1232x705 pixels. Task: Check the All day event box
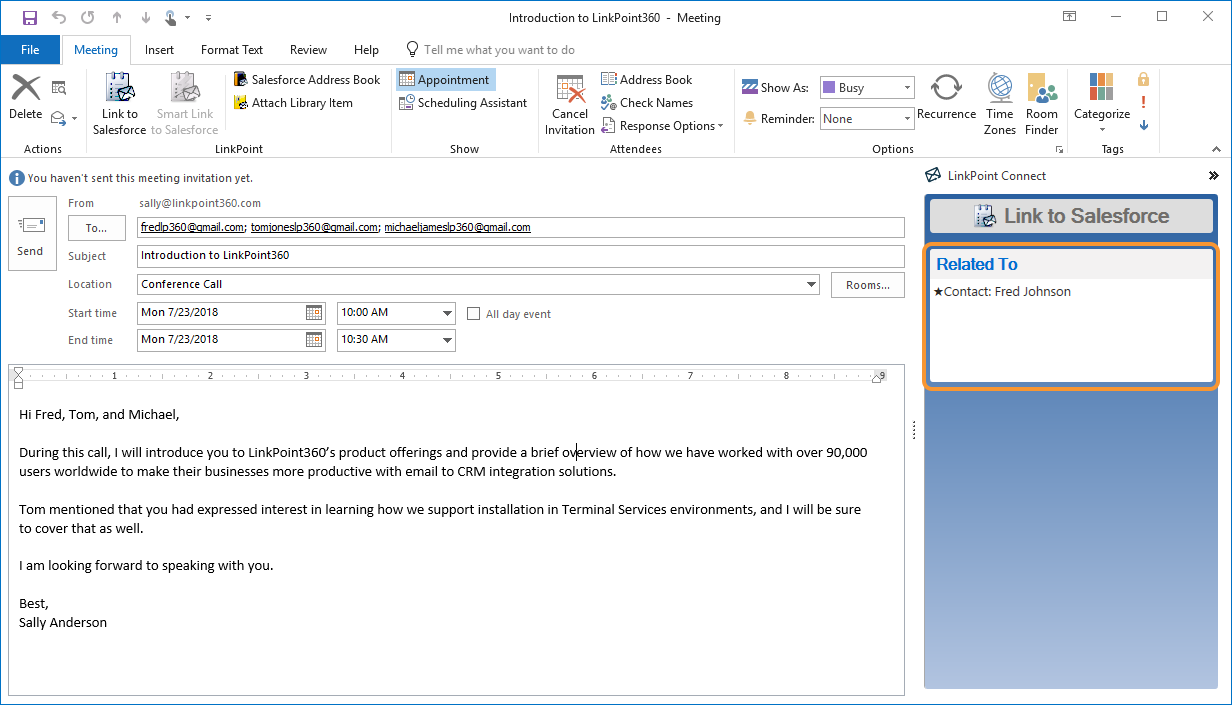tap(474, 314)
